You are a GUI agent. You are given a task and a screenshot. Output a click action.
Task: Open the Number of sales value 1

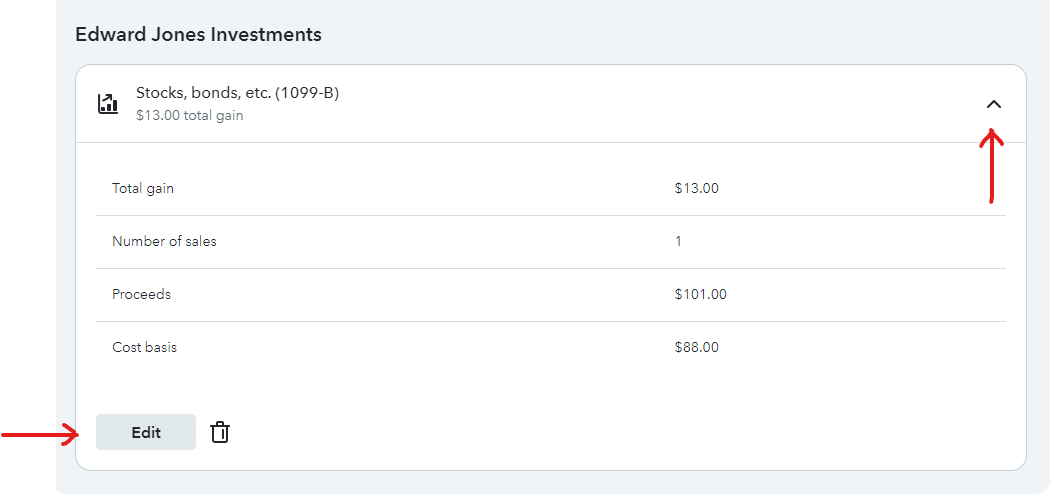(x=678, y=241)
